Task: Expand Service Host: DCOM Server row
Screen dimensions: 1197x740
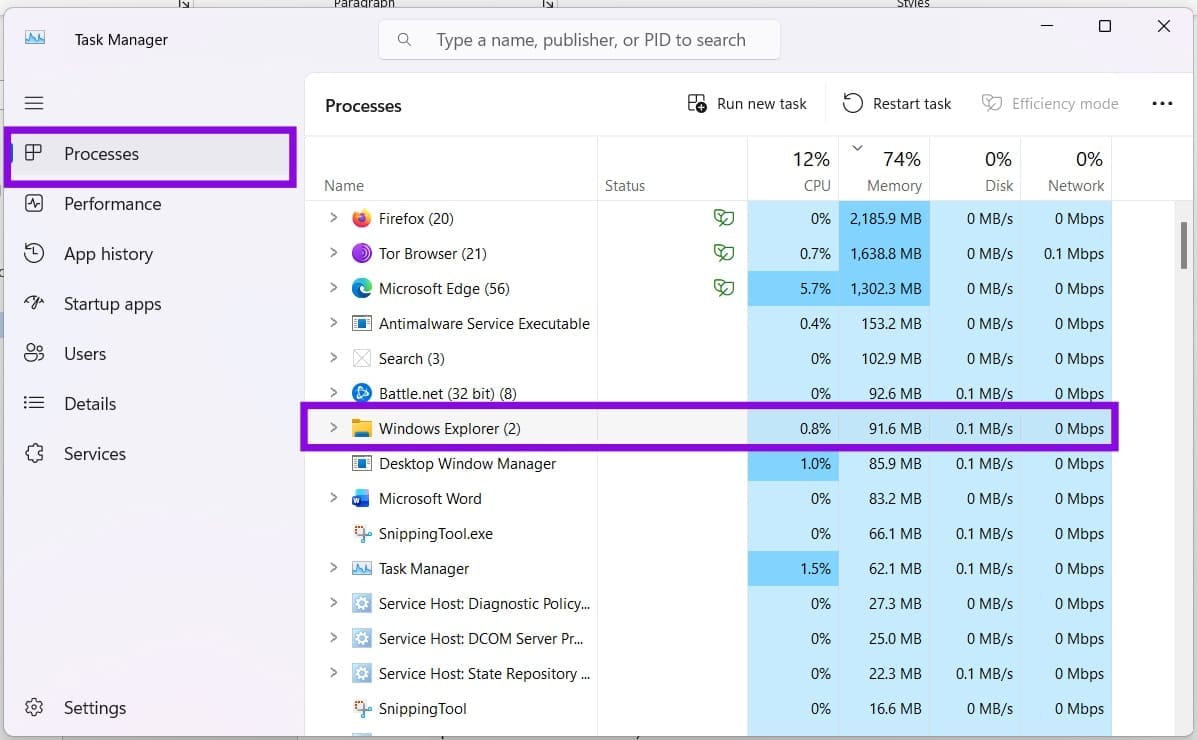Action: point(334,638)
